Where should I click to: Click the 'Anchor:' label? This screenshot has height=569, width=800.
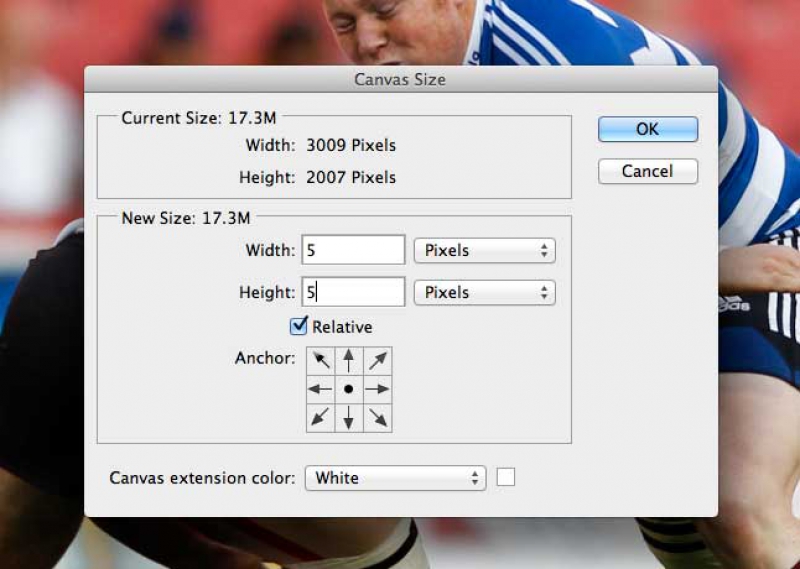click(265, 358)
